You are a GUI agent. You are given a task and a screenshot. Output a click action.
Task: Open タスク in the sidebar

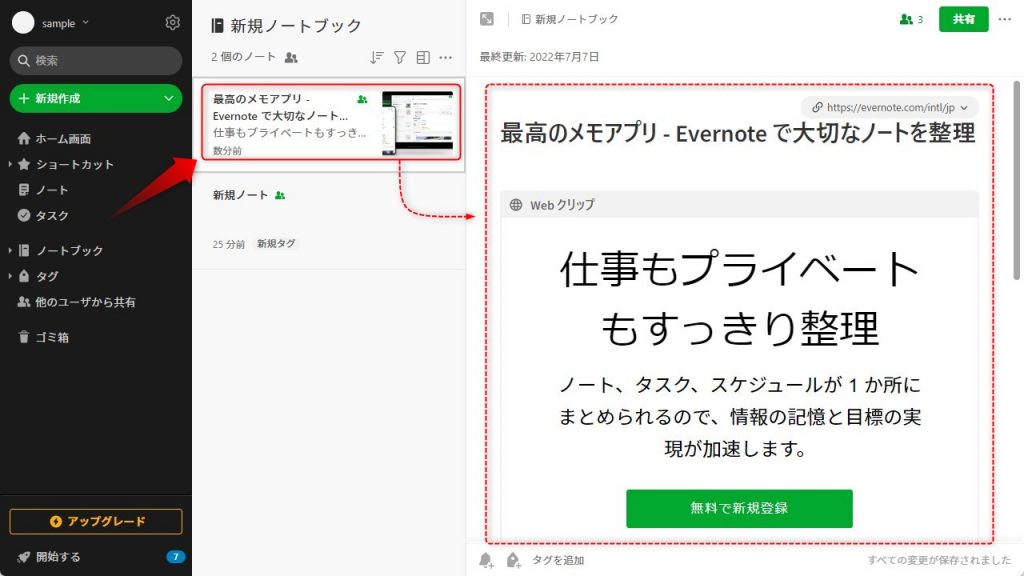(x=52, y=216)
